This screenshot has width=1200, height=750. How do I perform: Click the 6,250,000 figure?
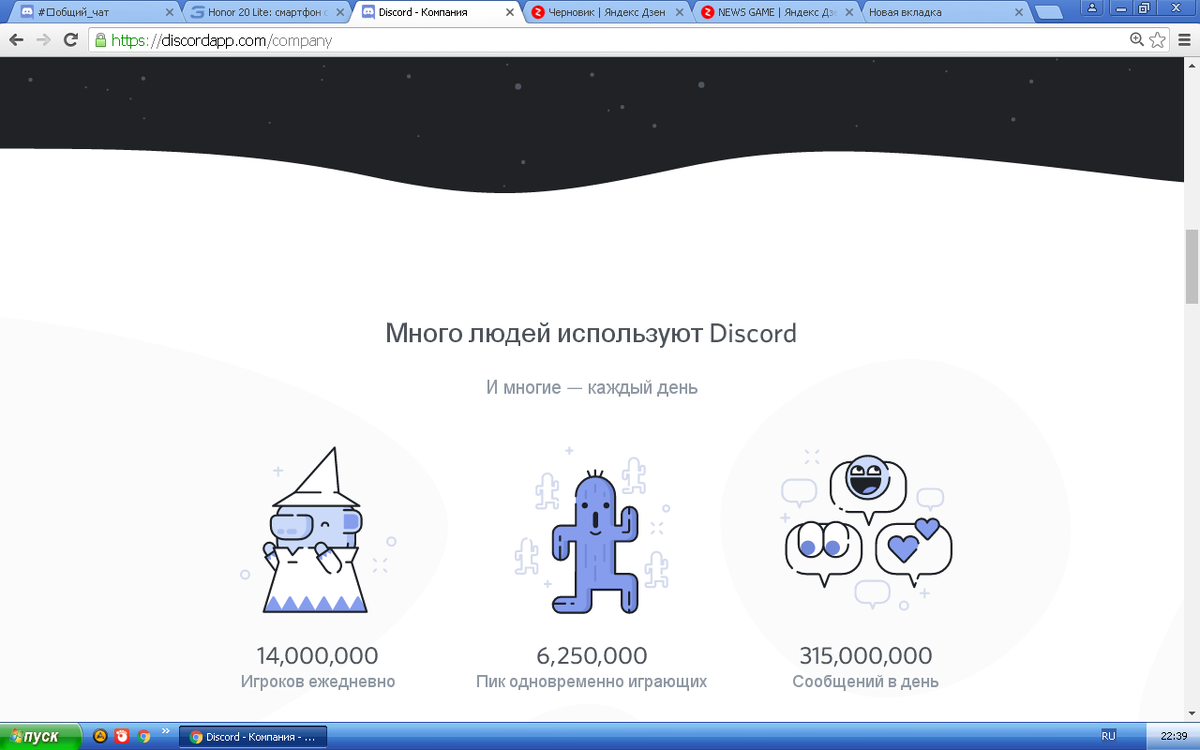(592, 656)
